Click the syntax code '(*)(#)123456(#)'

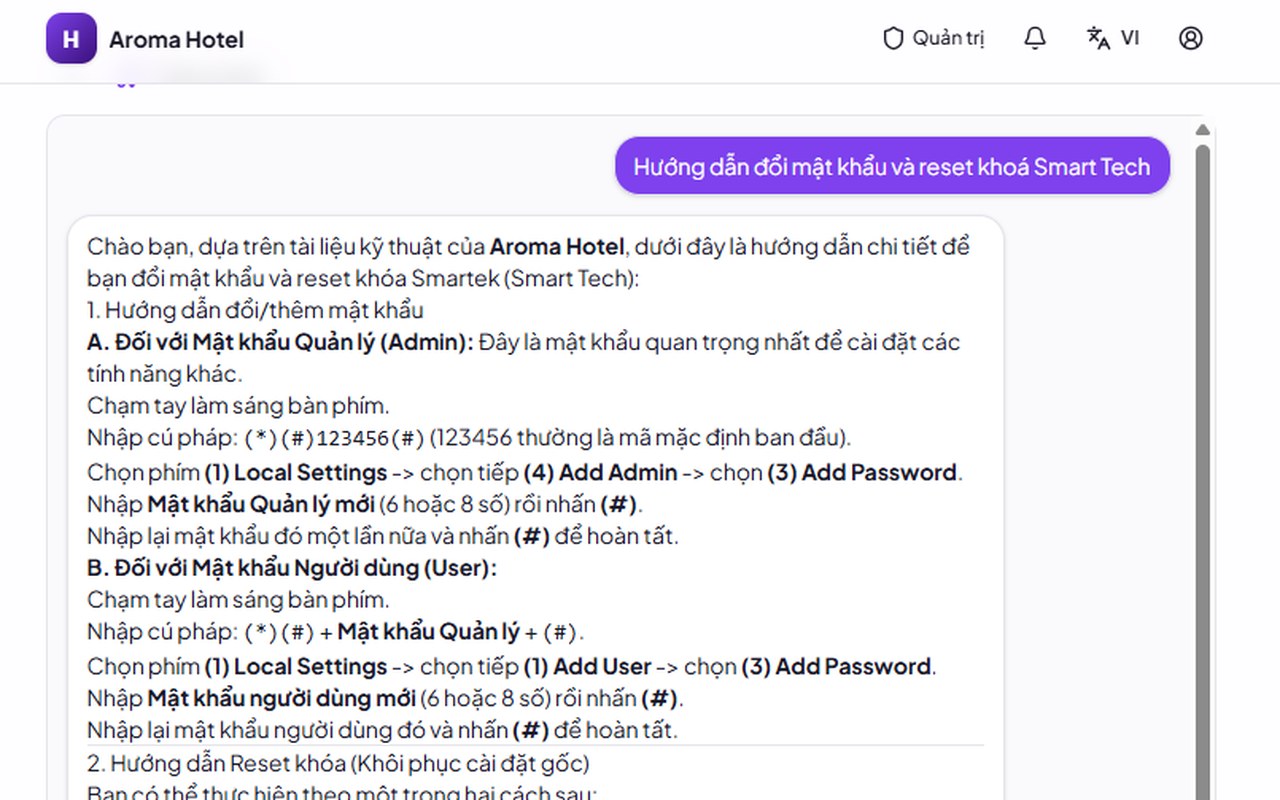tap(335, 438)
